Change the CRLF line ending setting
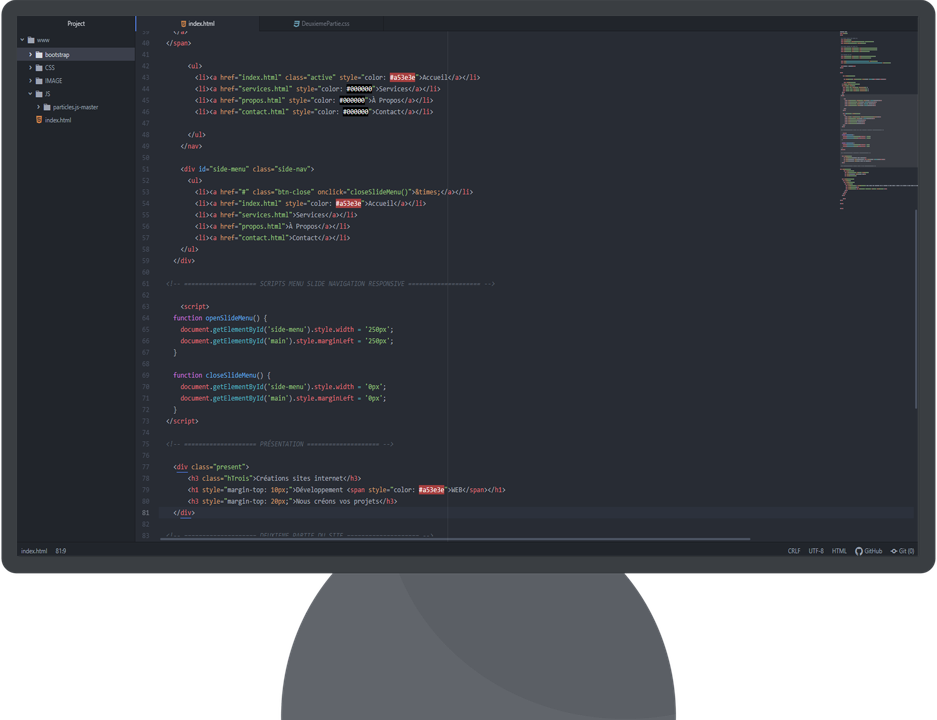 794,551
